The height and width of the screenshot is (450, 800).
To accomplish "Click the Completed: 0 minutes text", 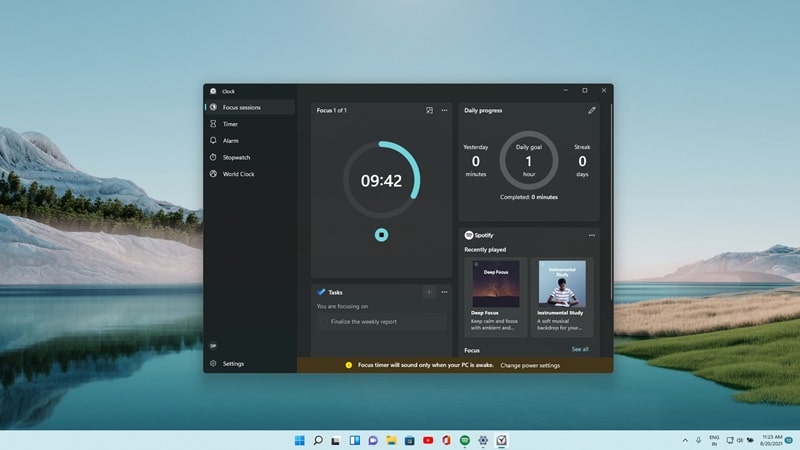I will click(x=529, y=197).
